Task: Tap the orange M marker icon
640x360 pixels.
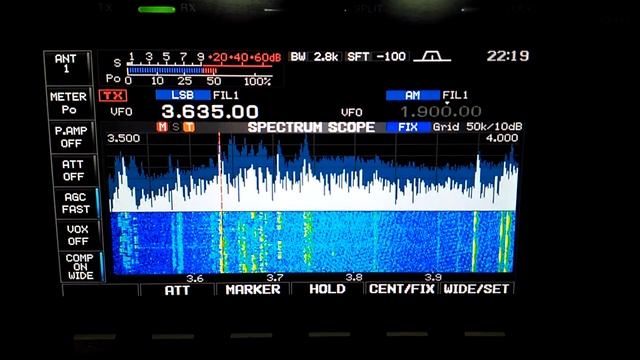Action: (162, 127)
